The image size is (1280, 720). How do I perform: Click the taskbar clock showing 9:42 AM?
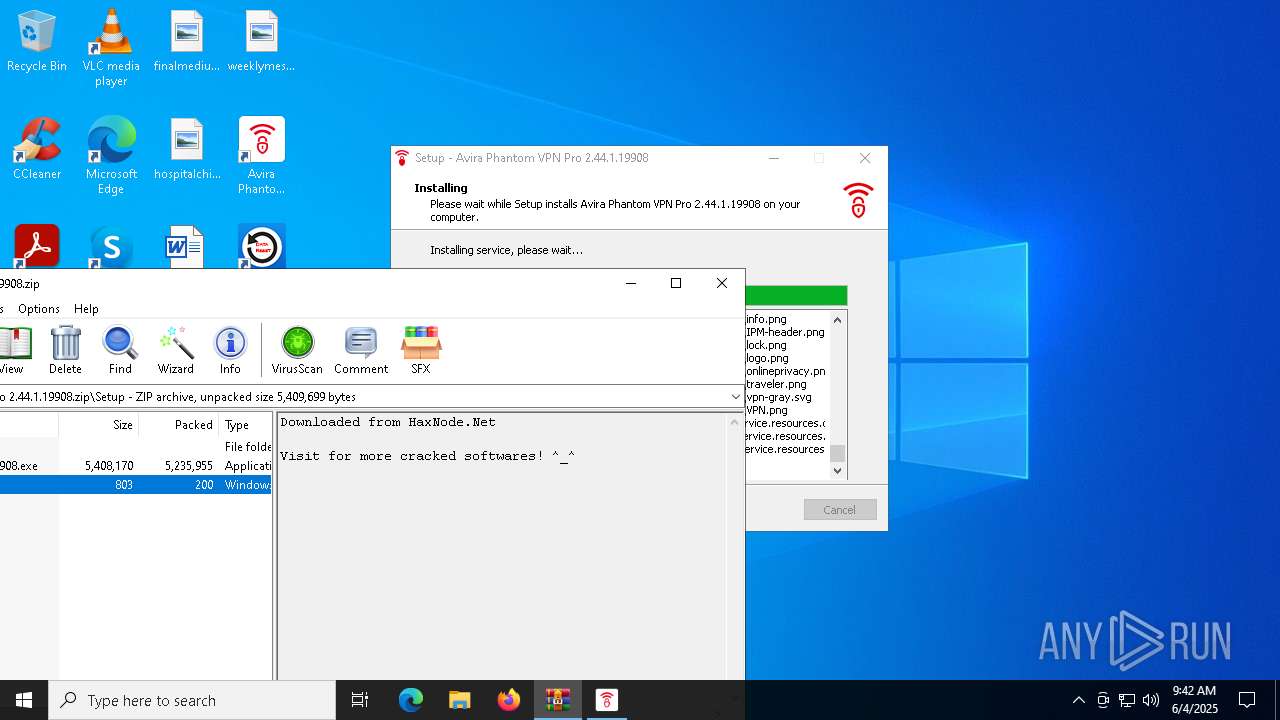(1194, 700)
